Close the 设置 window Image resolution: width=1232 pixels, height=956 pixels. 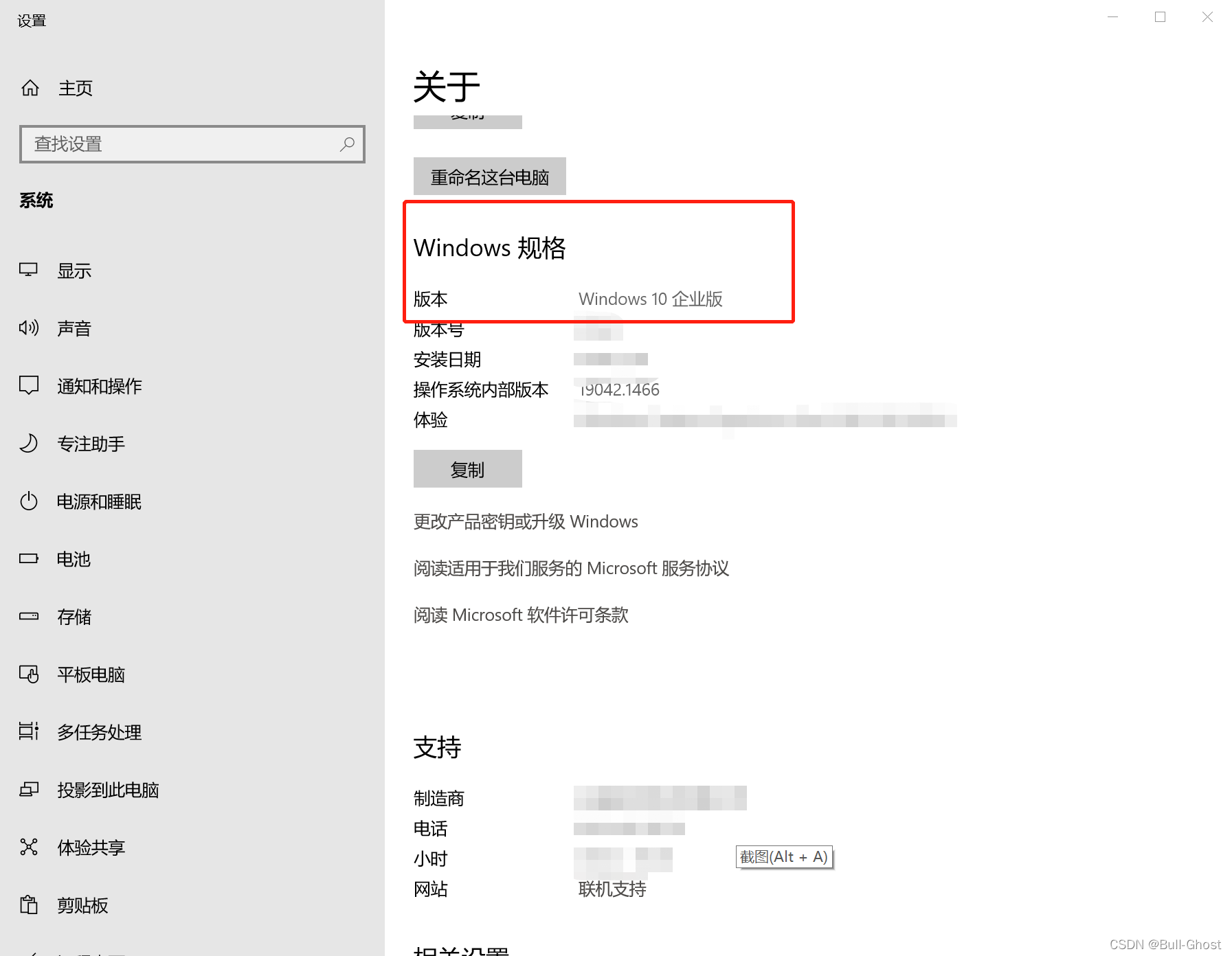pyautogui.click(x=1207, y=17)
